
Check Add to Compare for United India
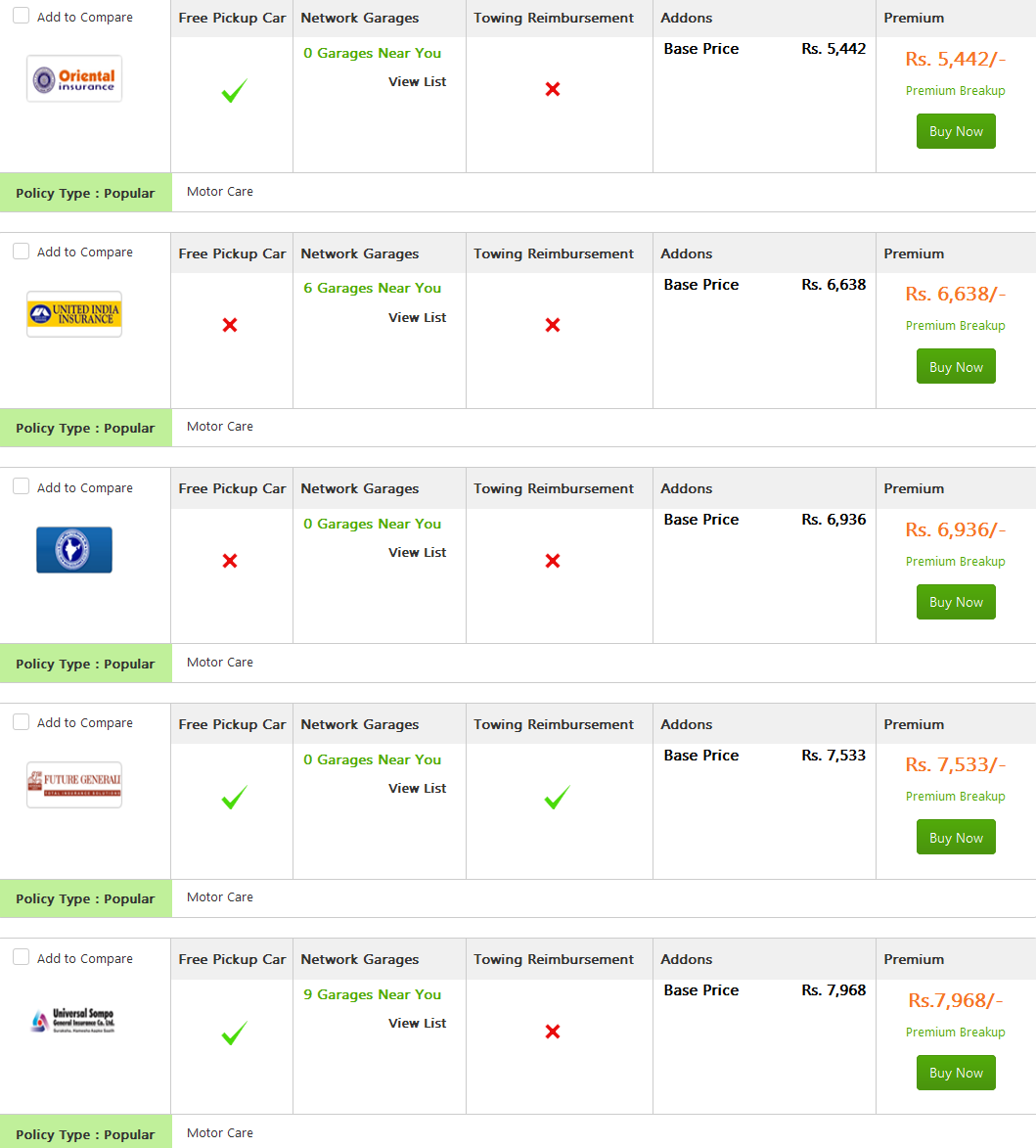22,252
